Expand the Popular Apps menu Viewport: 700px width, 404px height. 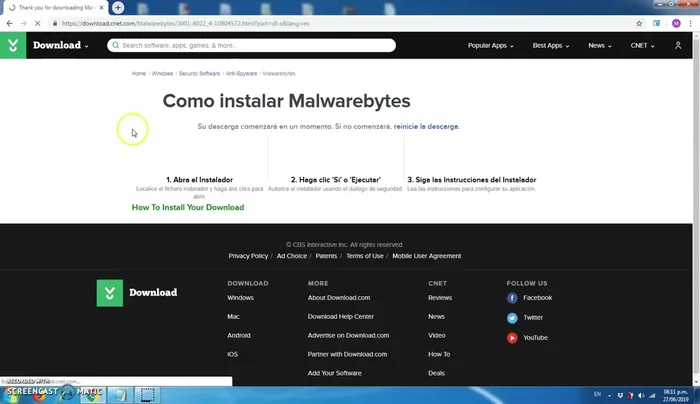[x=490, y=46]
